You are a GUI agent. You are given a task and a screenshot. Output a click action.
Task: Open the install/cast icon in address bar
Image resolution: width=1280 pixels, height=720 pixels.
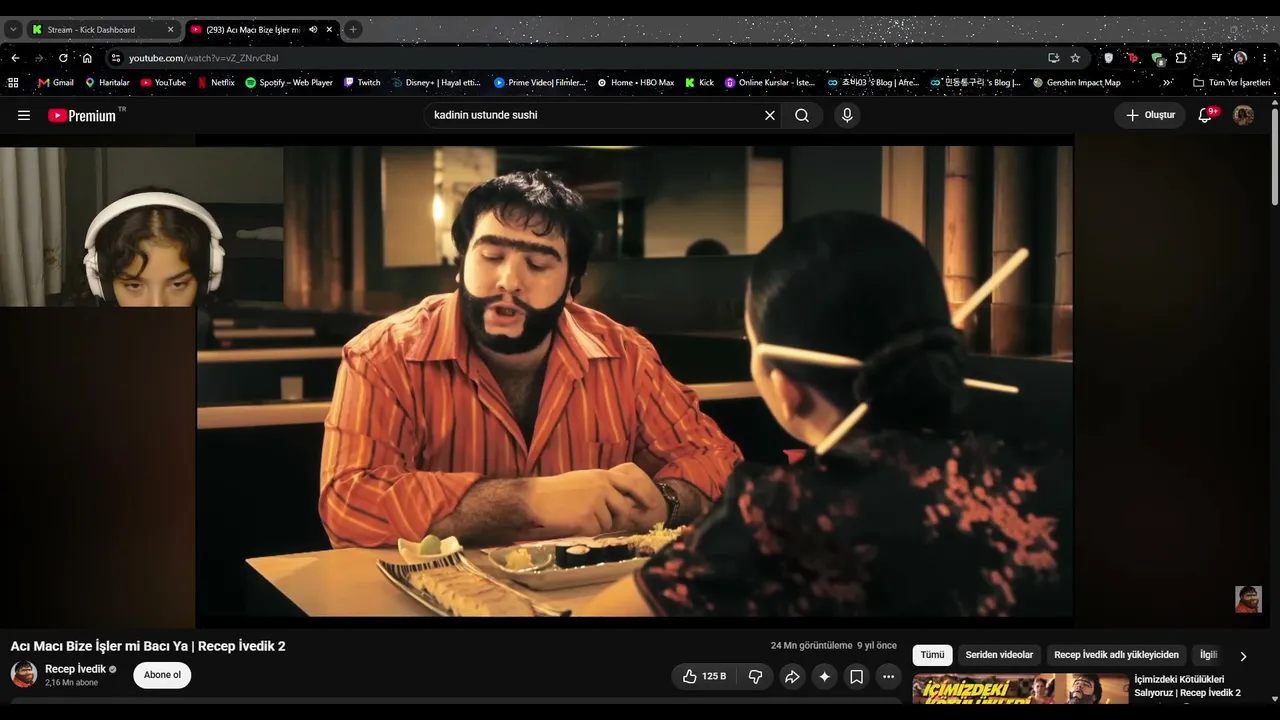click(1053, 58)
